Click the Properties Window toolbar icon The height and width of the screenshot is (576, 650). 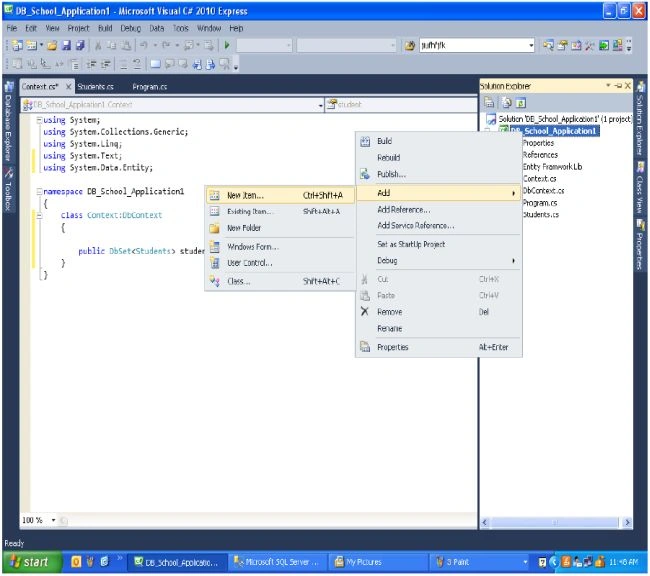[x=562, y=45]
